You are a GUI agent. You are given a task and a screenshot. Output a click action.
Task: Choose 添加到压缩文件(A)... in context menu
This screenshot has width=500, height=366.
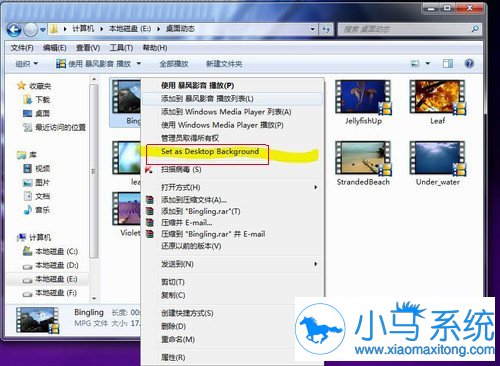coord(233,200)
